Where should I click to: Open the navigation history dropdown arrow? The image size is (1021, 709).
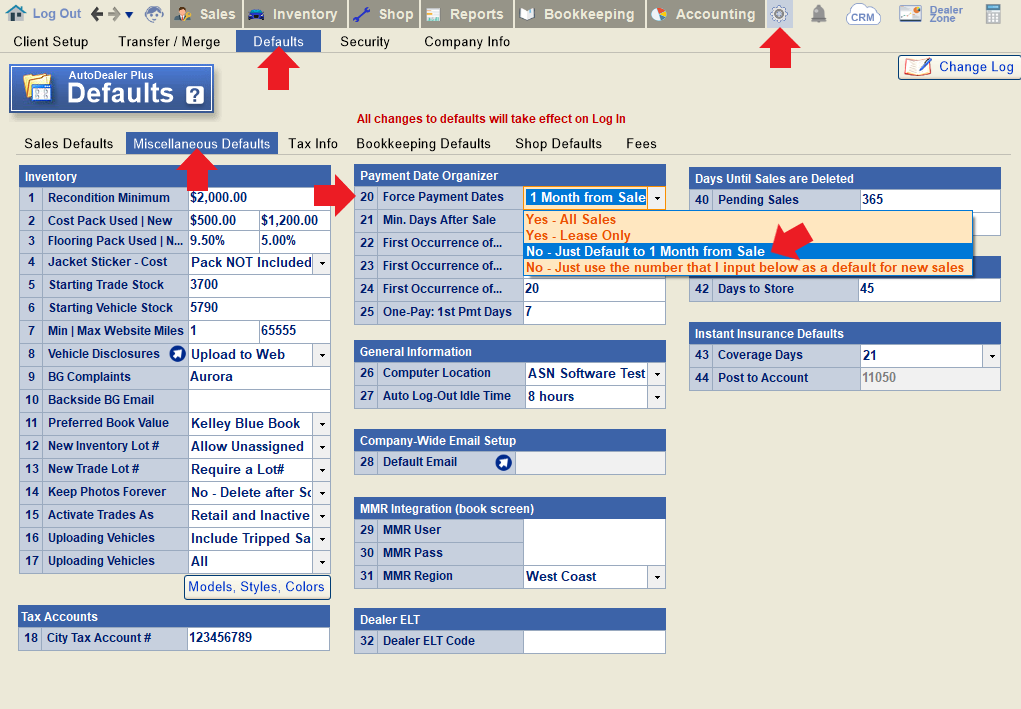pos(129,14)
